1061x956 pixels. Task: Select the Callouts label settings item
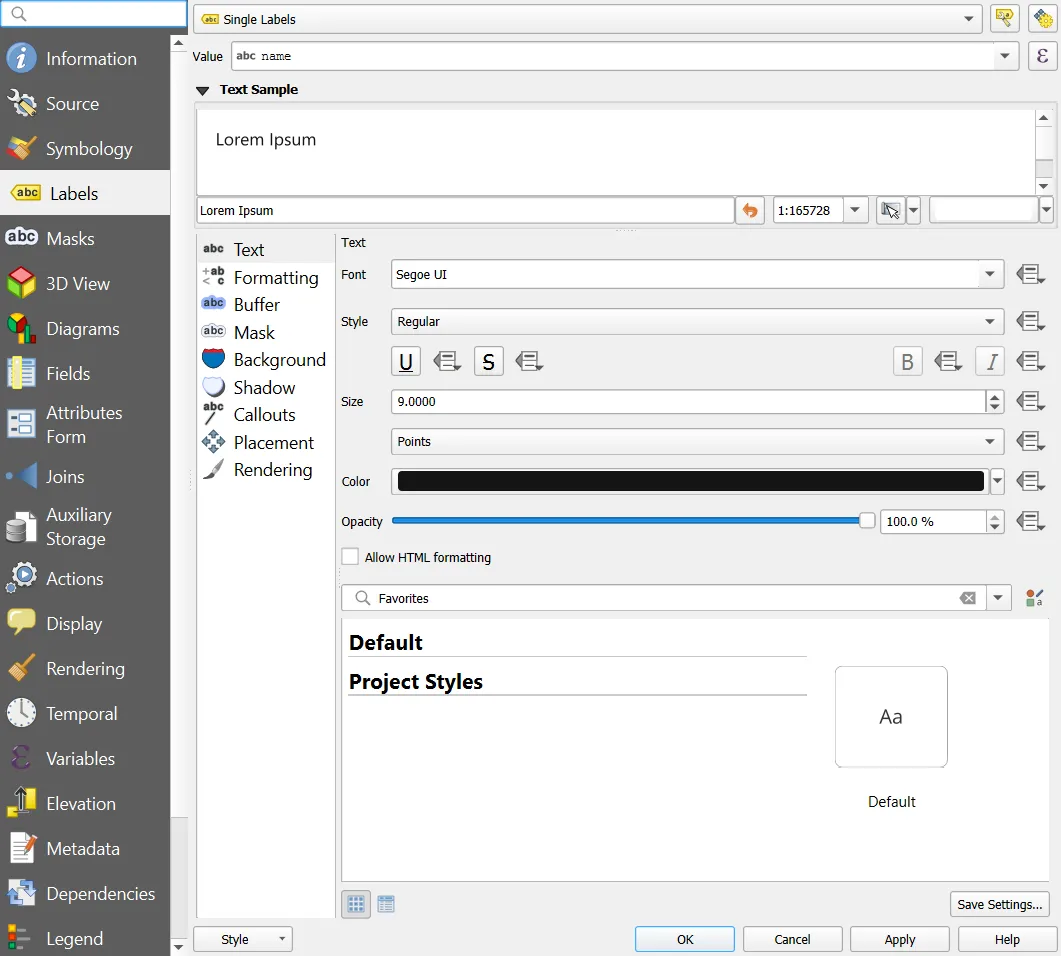265,415
